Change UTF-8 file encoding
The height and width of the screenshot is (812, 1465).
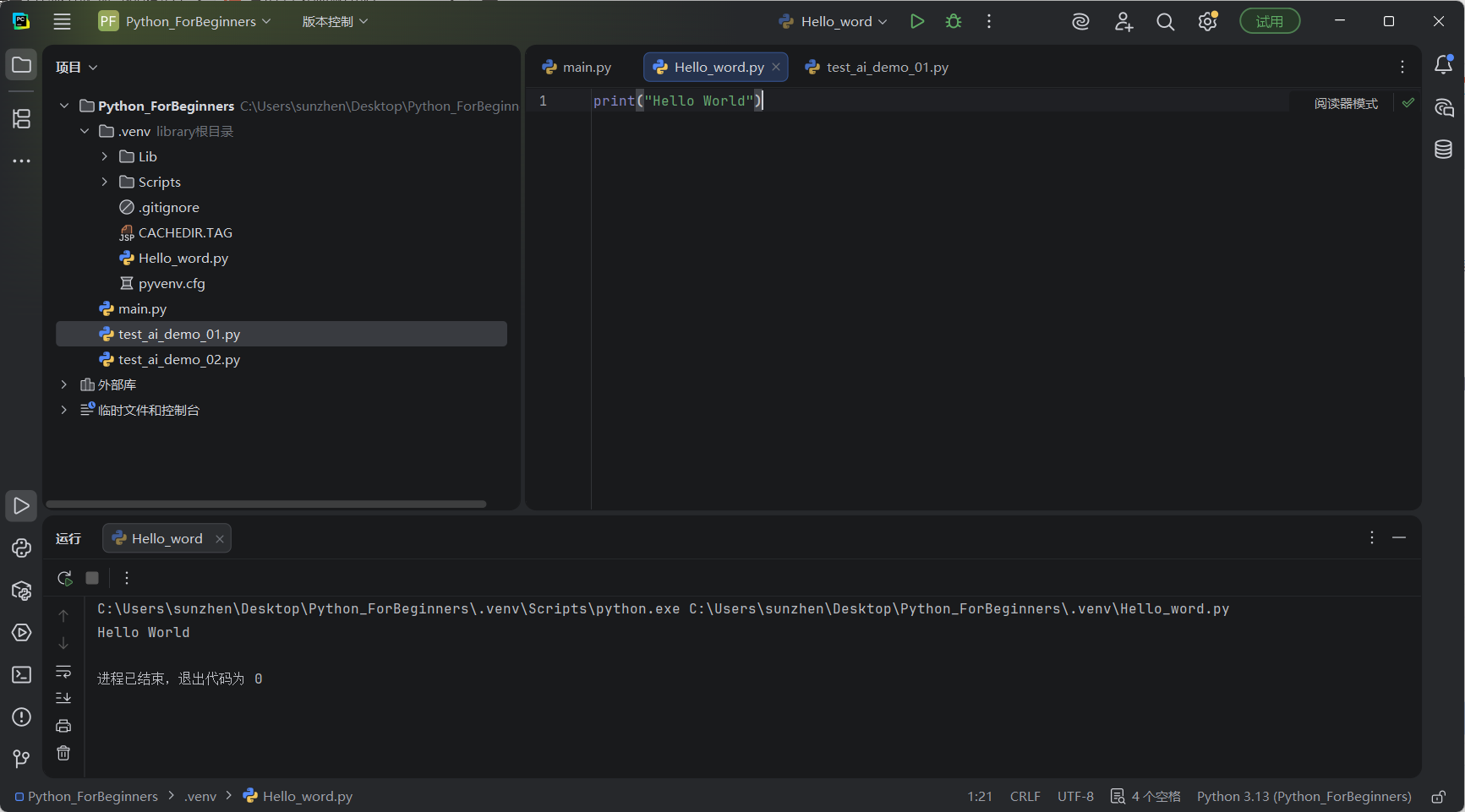click(x=1075, y=797)
